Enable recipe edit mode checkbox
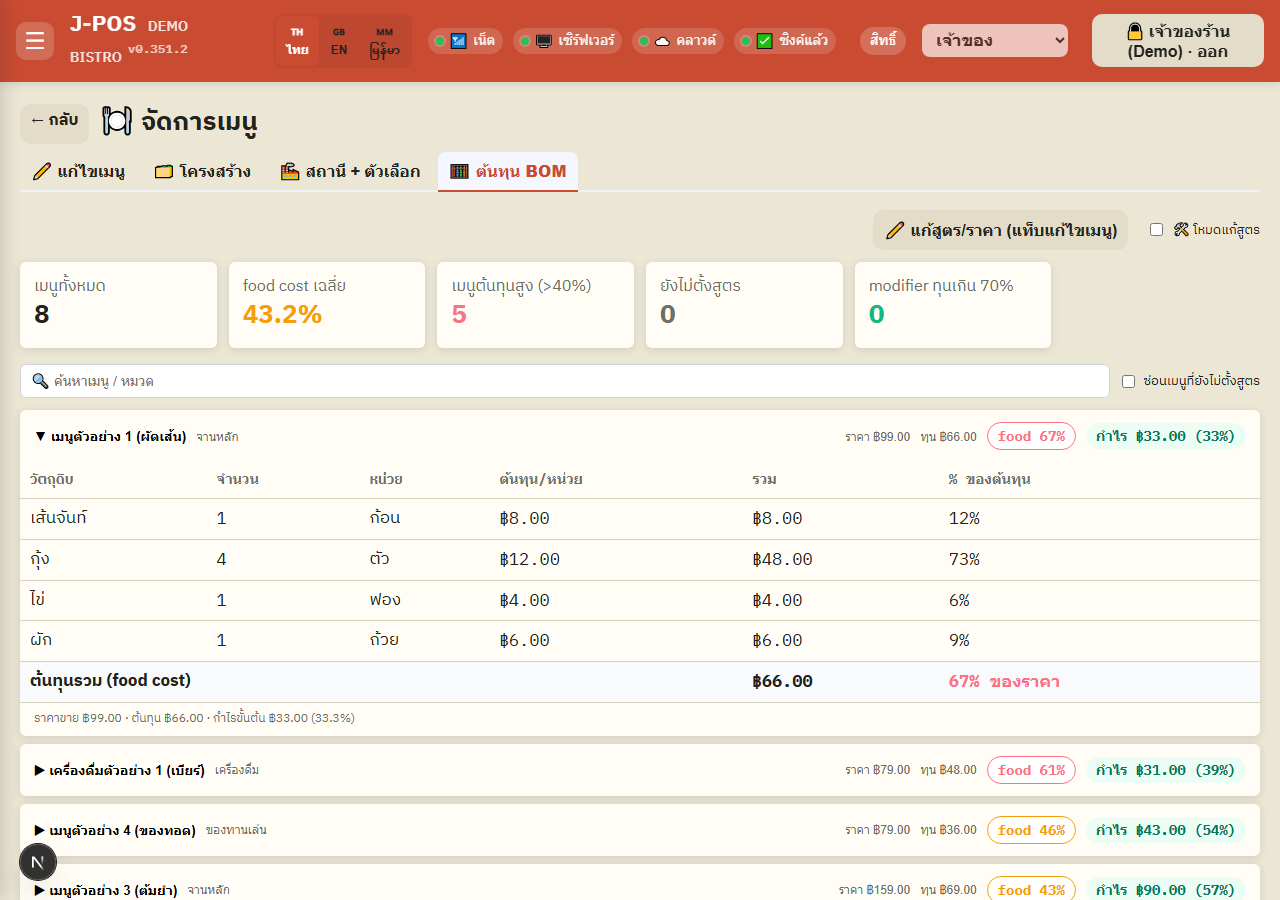This screenshot has height=900, width=1280. (x=1156, y=229)
